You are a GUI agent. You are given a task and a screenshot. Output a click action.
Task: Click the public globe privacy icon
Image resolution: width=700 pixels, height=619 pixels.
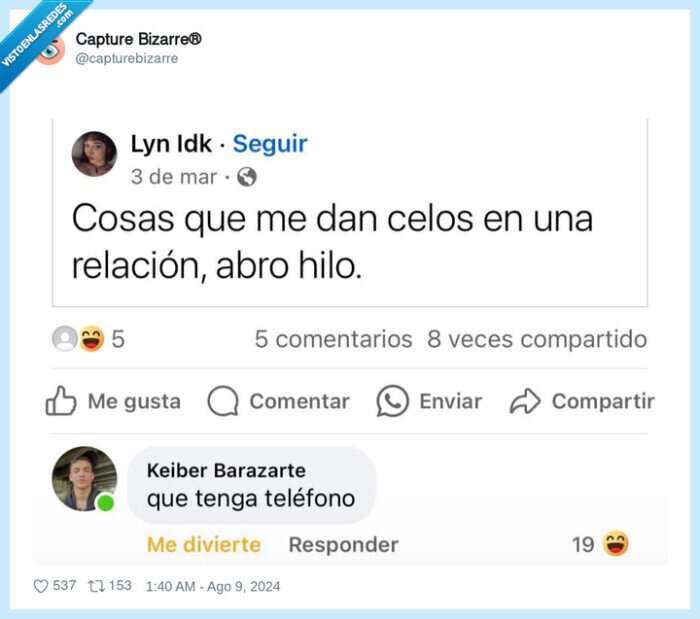pyautogui.click(x=247, y=177)
